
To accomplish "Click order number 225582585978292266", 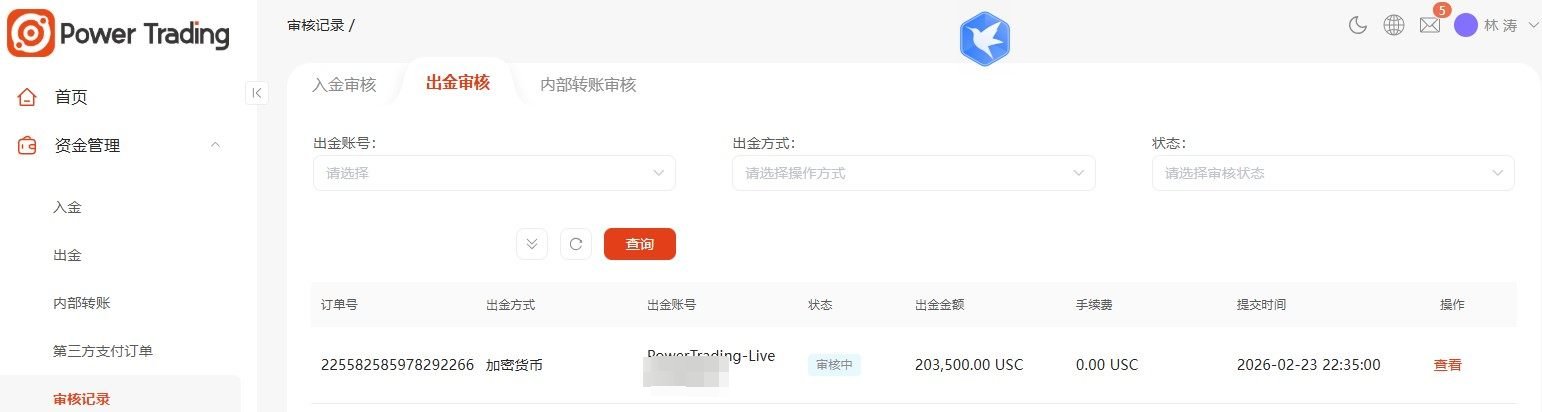I will click(397, 365).
